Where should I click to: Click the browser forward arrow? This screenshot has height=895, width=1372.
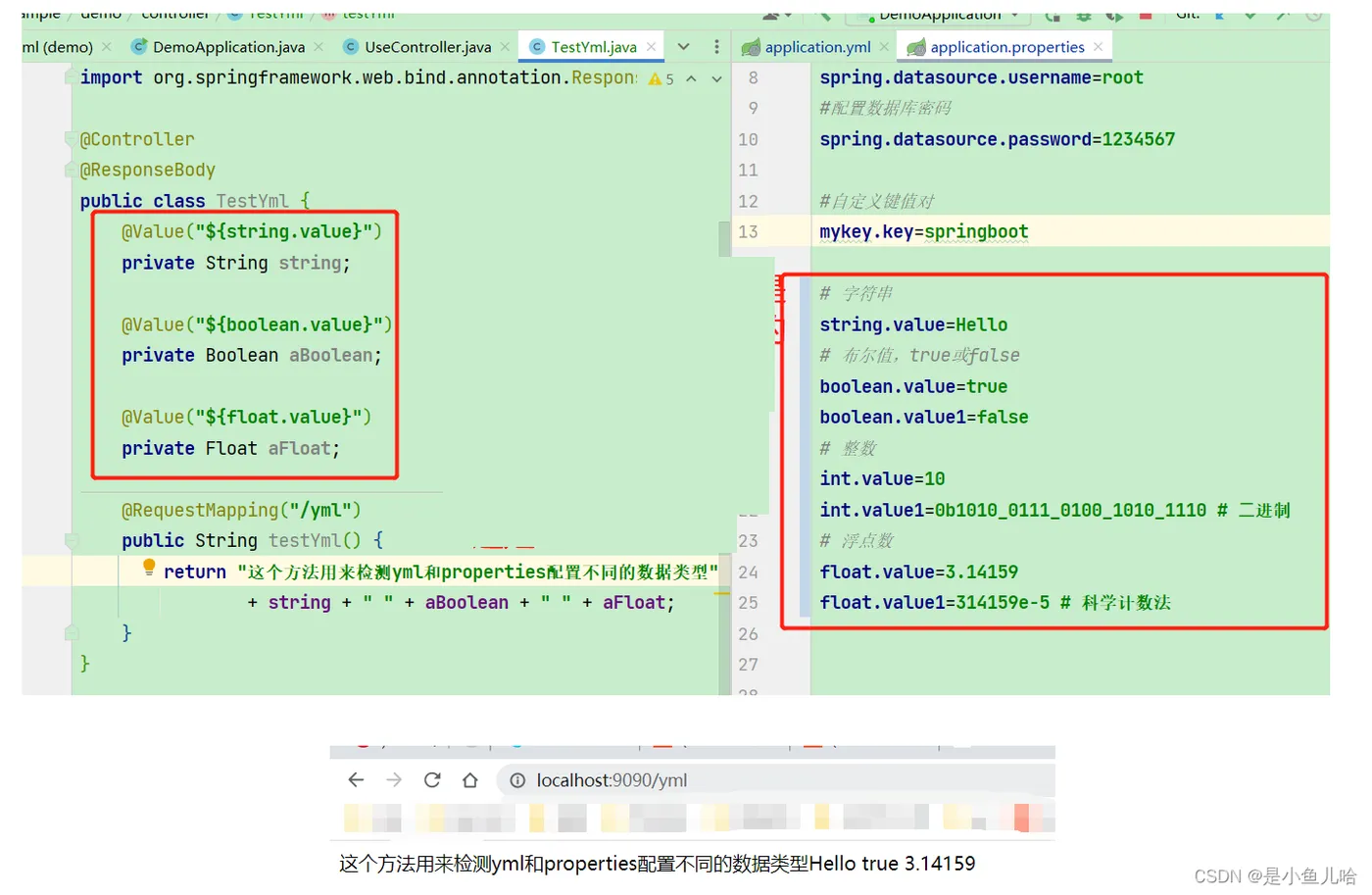394,780
